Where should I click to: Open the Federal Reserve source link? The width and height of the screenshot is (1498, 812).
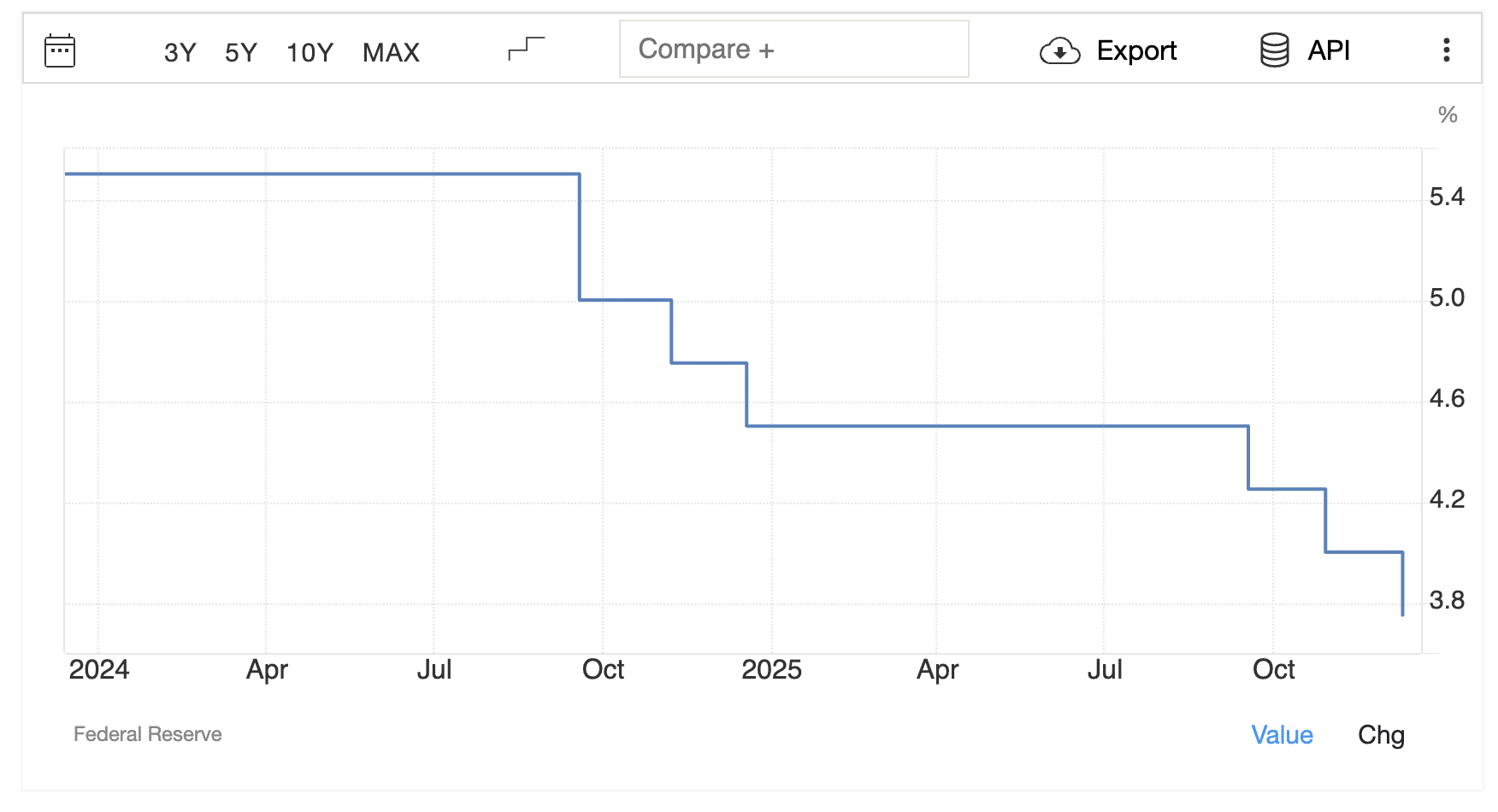(x=147, y=734)
